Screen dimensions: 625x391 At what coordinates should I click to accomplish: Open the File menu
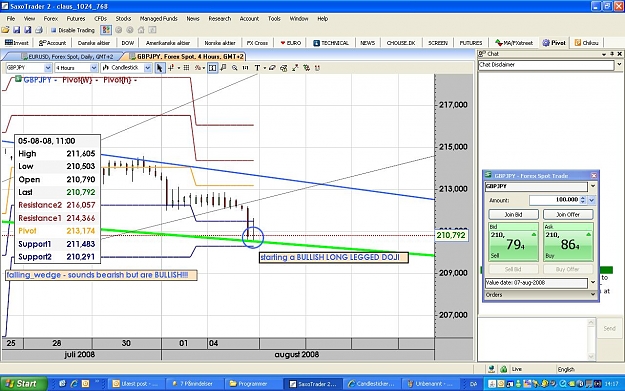(x=11, y=18)
